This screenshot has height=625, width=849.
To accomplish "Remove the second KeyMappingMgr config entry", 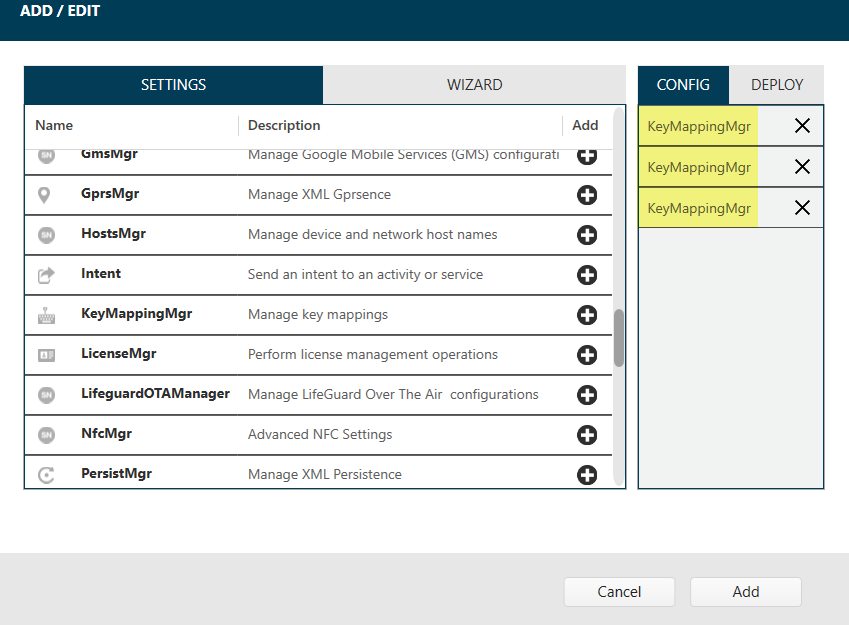I will [x=802, y=167].
